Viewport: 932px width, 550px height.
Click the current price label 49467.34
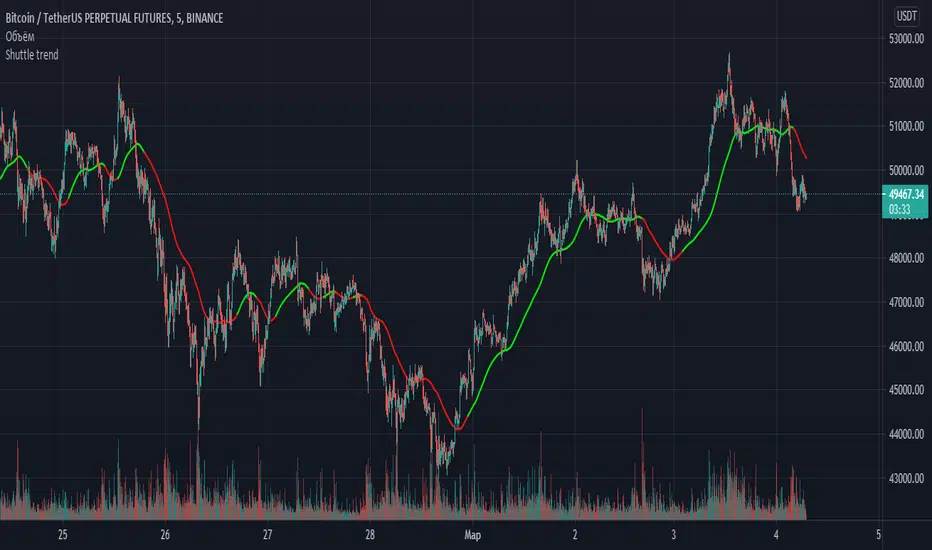[x=906, y=194]
